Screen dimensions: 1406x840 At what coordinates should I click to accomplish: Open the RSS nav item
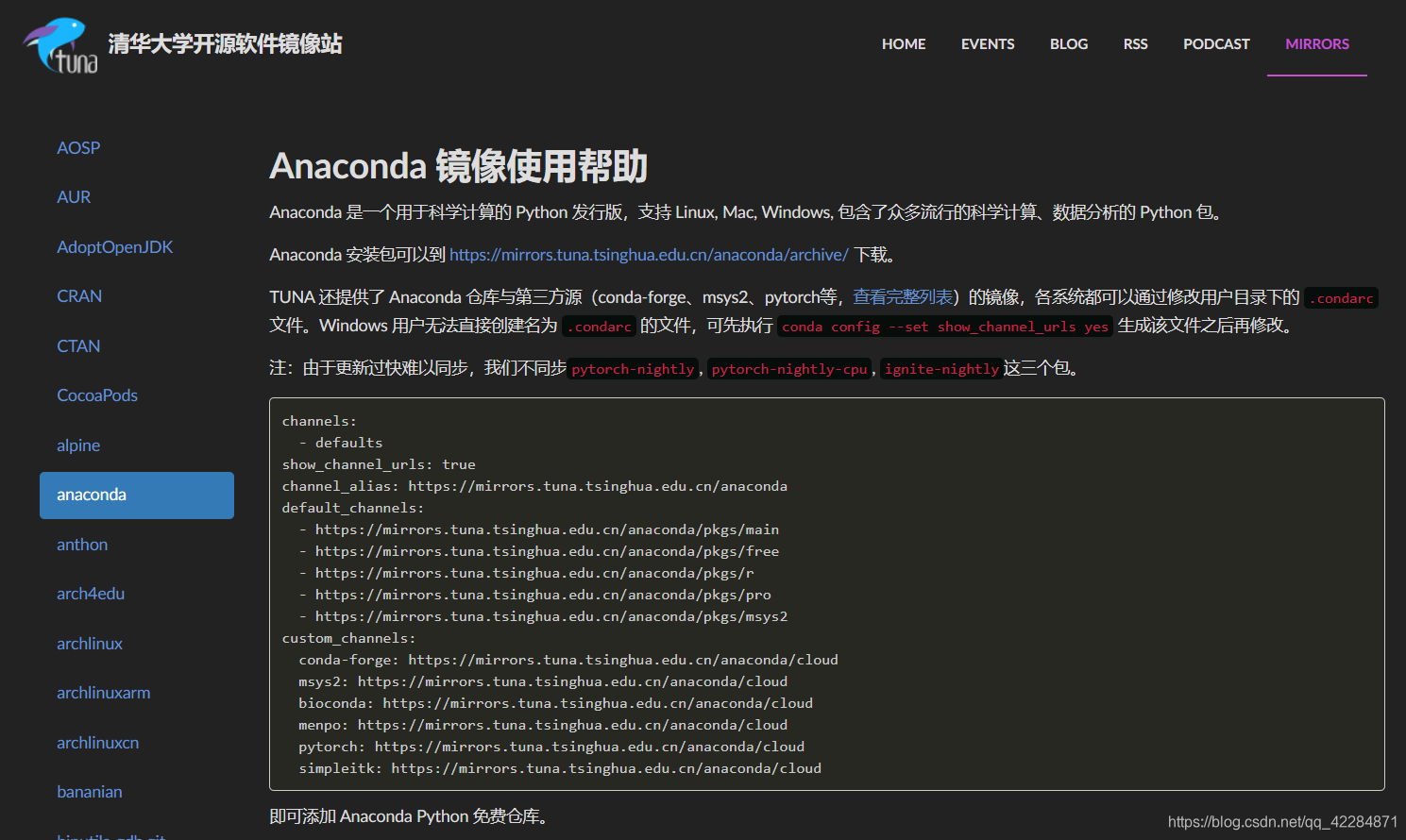tap(1135, 43)
